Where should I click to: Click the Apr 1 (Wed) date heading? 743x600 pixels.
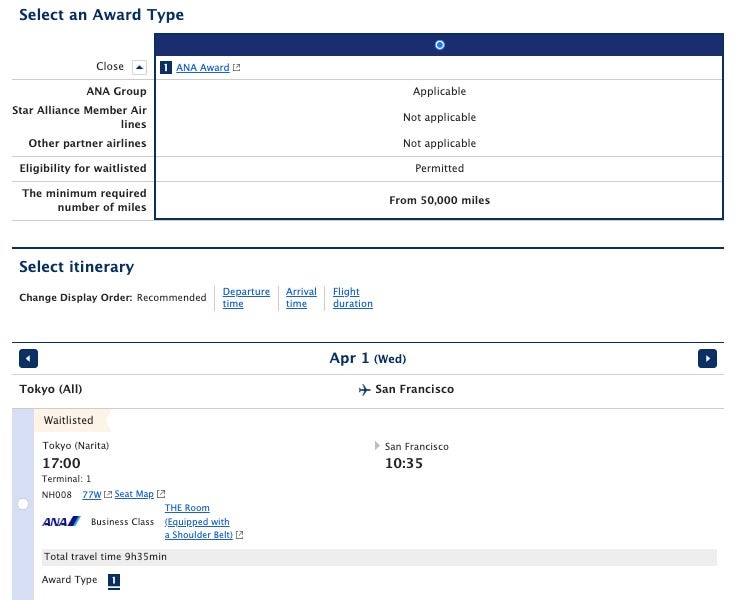(x=368, y=358)
